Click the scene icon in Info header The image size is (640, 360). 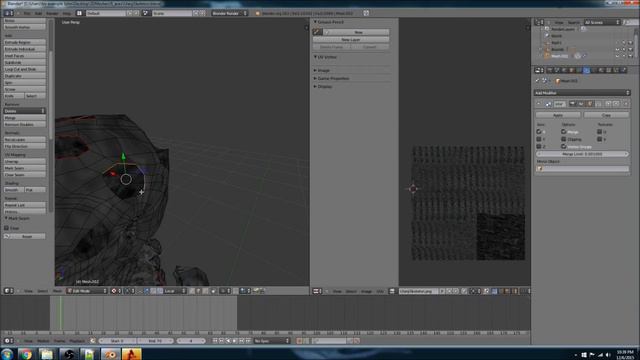coord(145,13)
